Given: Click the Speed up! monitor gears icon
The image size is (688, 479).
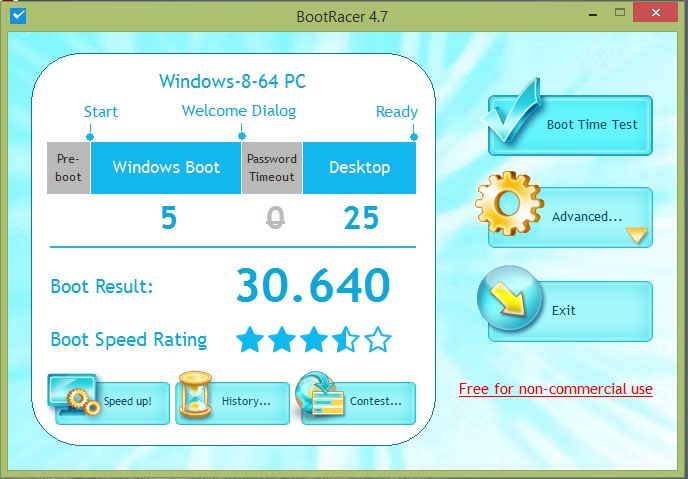Looking at the screenshot, I should [75, 394].
